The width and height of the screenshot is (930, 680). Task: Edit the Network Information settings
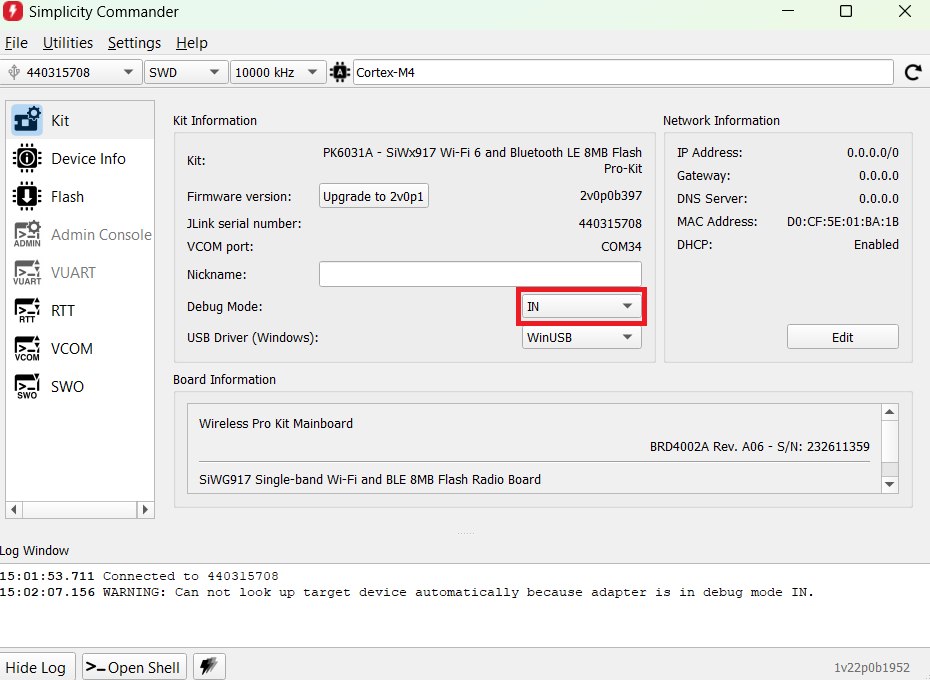coord(842,336)
